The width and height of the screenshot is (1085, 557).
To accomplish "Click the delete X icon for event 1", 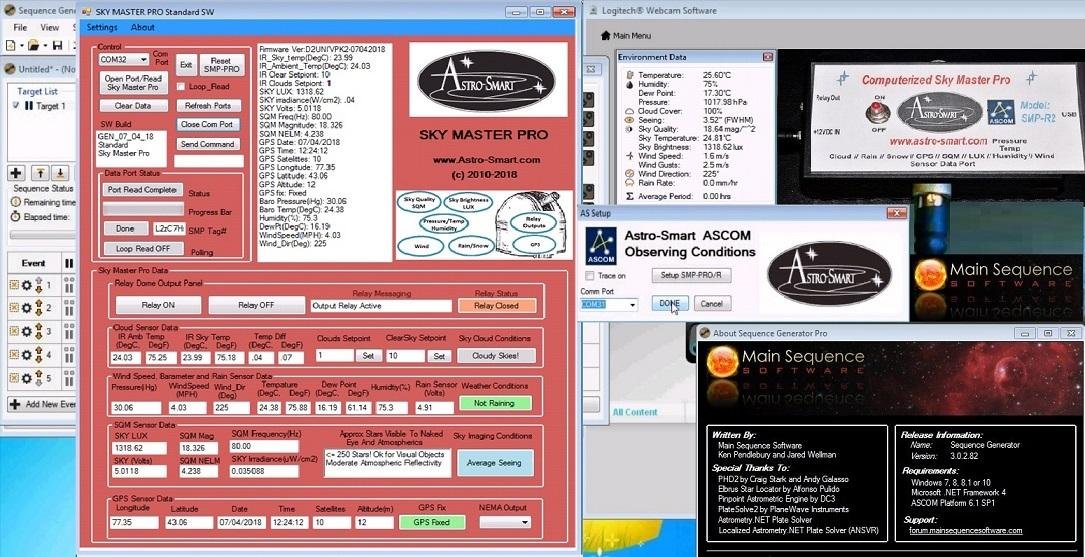I will click(x=14, y=285).
